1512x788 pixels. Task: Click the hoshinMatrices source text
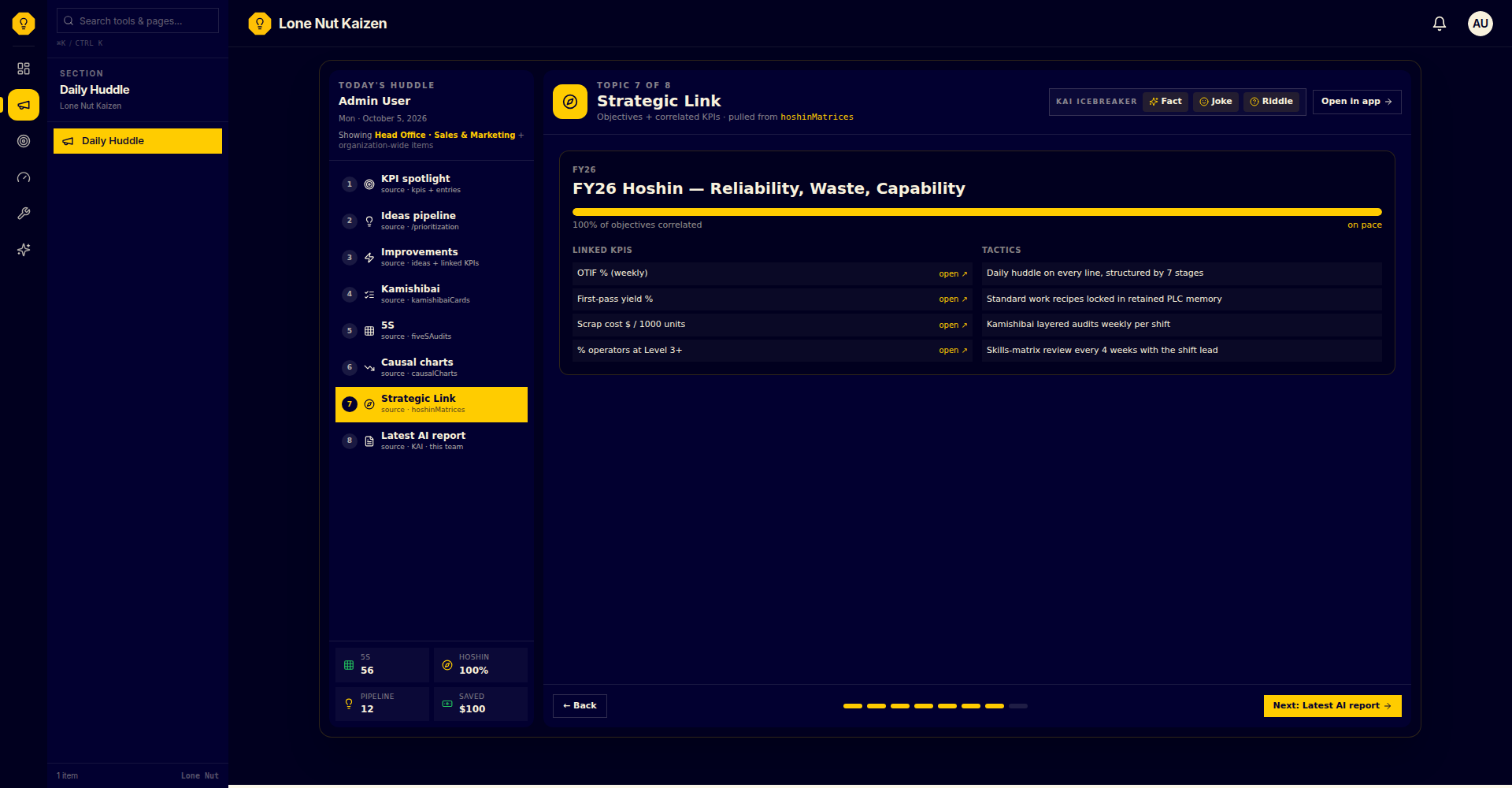pyautogui.click(x=817, y=117)
